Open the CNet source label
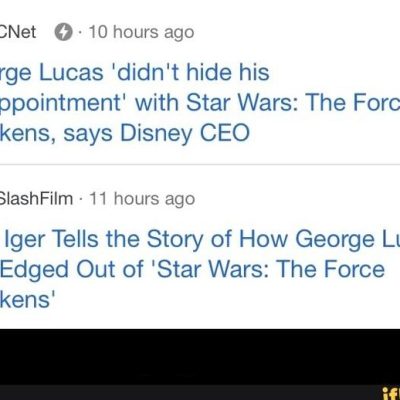This screenshot has height=400, width=400. pyautogui.click(x=18, y=32)
